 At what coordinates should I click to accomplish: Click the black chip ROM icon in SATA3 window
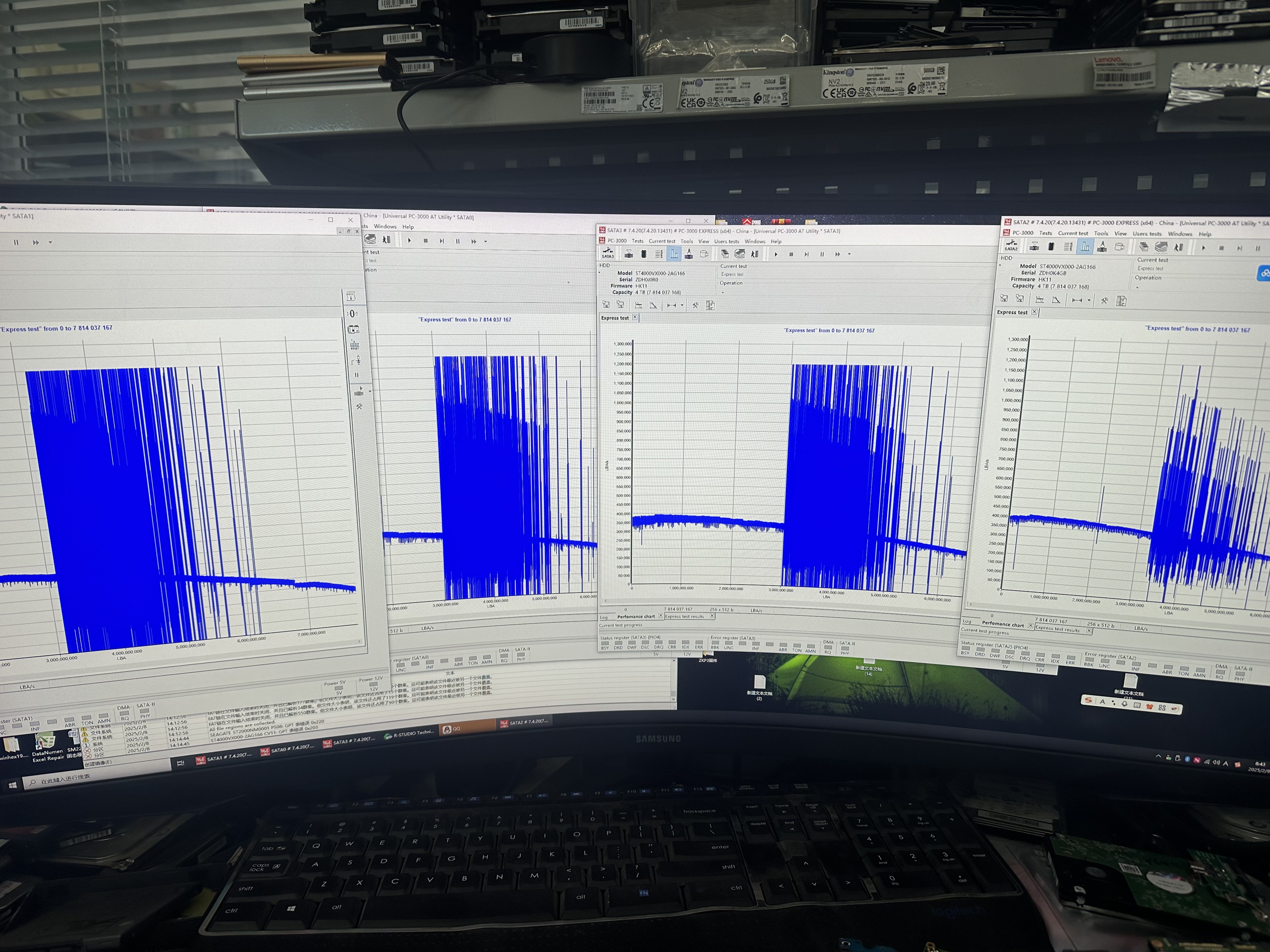pos(644,254)
